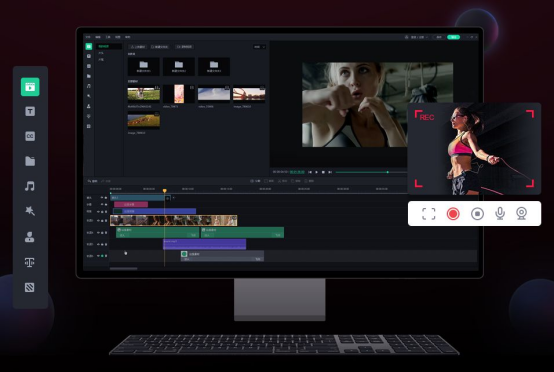Toggle the webcam on the recorder bar
Image resolution: width=554 pixels, height=372 pixels.
pos(521,213)
